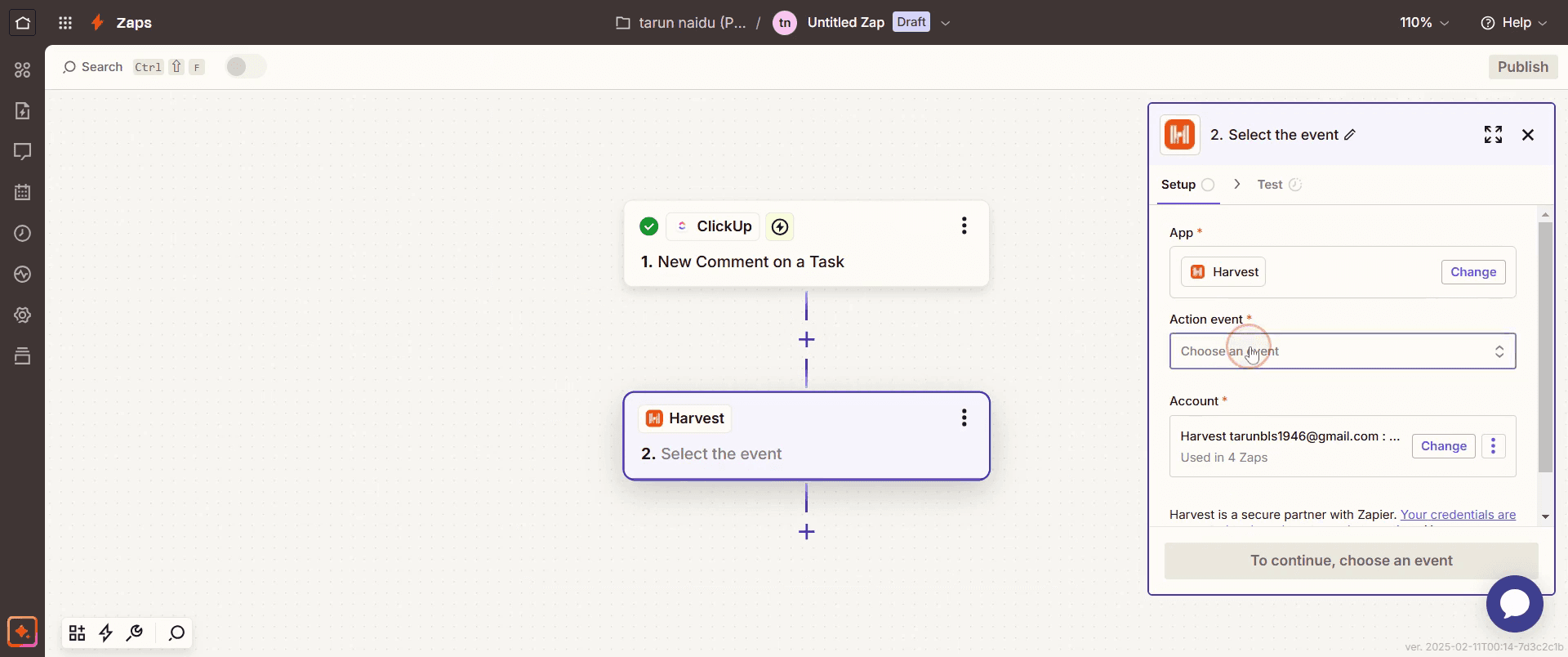Screen dimensions: 1568x657
Task: Click the Zaps lightning bolt logo
Action: pyautogui.click(x=97, y=23)
